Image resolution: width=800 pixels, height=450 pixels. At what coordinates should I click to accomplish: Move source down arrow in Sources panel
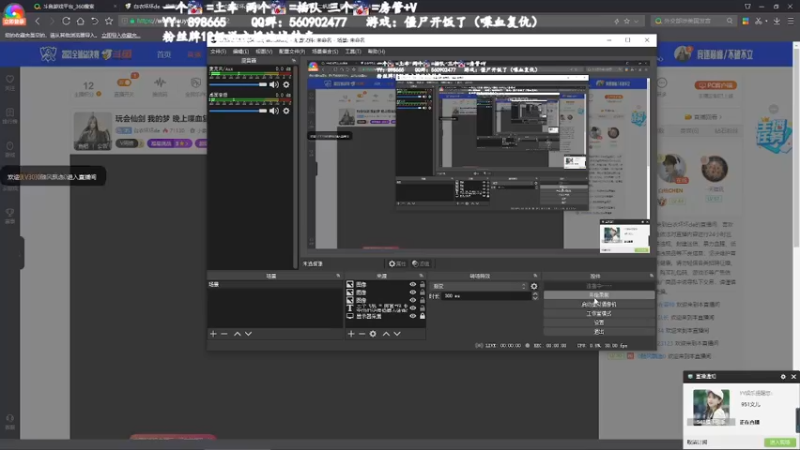[x=397, y=334]
